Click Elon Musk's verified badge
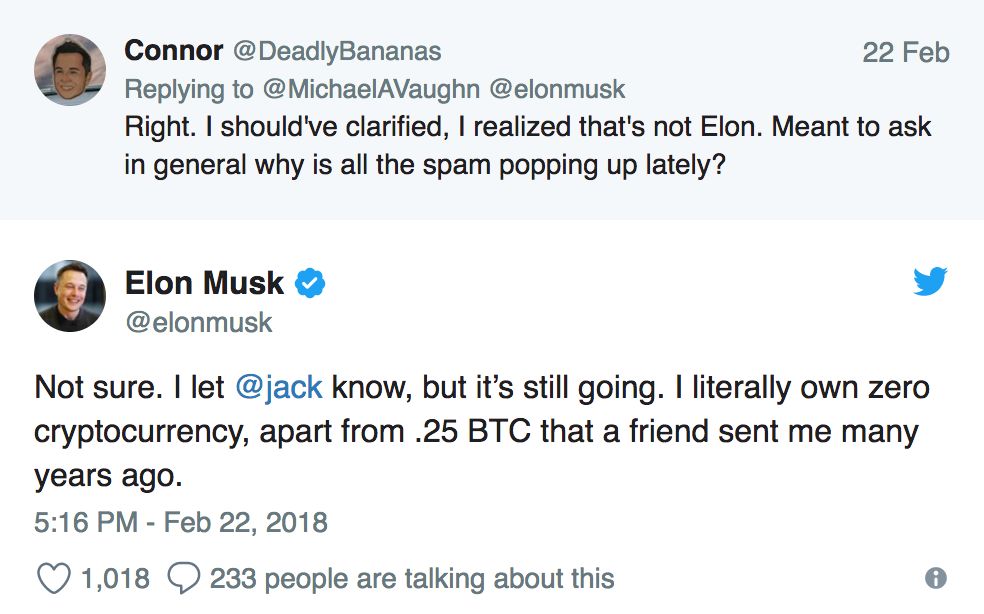Screen dimensions: 984x614 (311, 284)
